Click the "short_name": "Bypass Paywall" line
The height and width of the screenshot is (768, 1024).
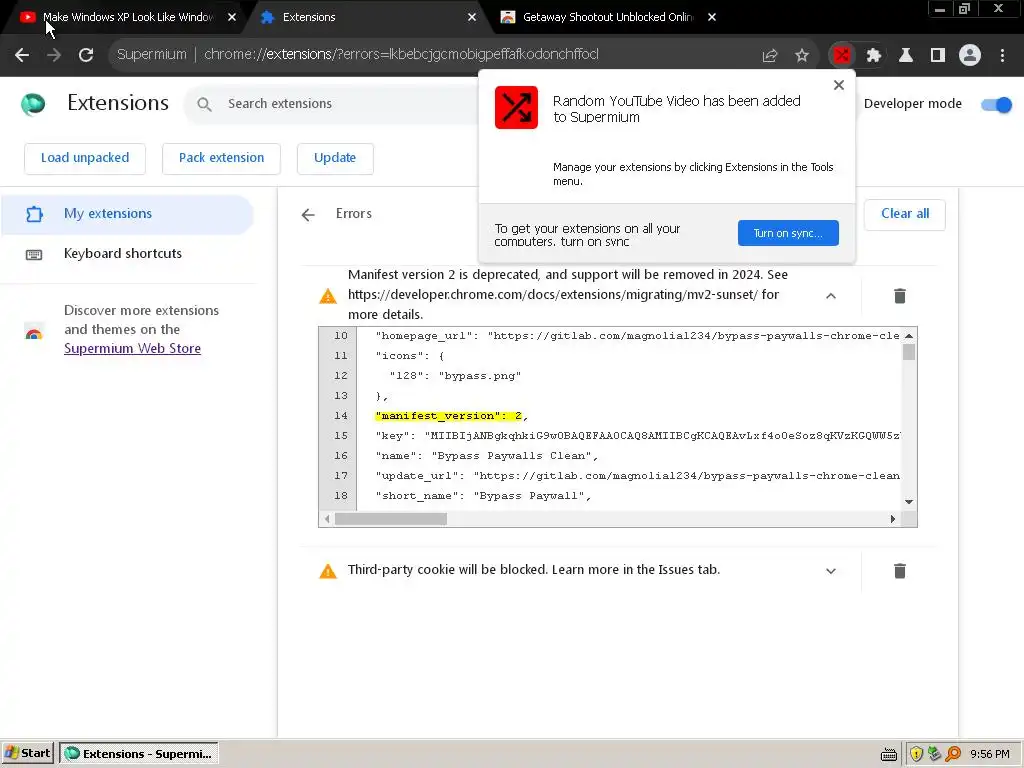coord(483,496)
